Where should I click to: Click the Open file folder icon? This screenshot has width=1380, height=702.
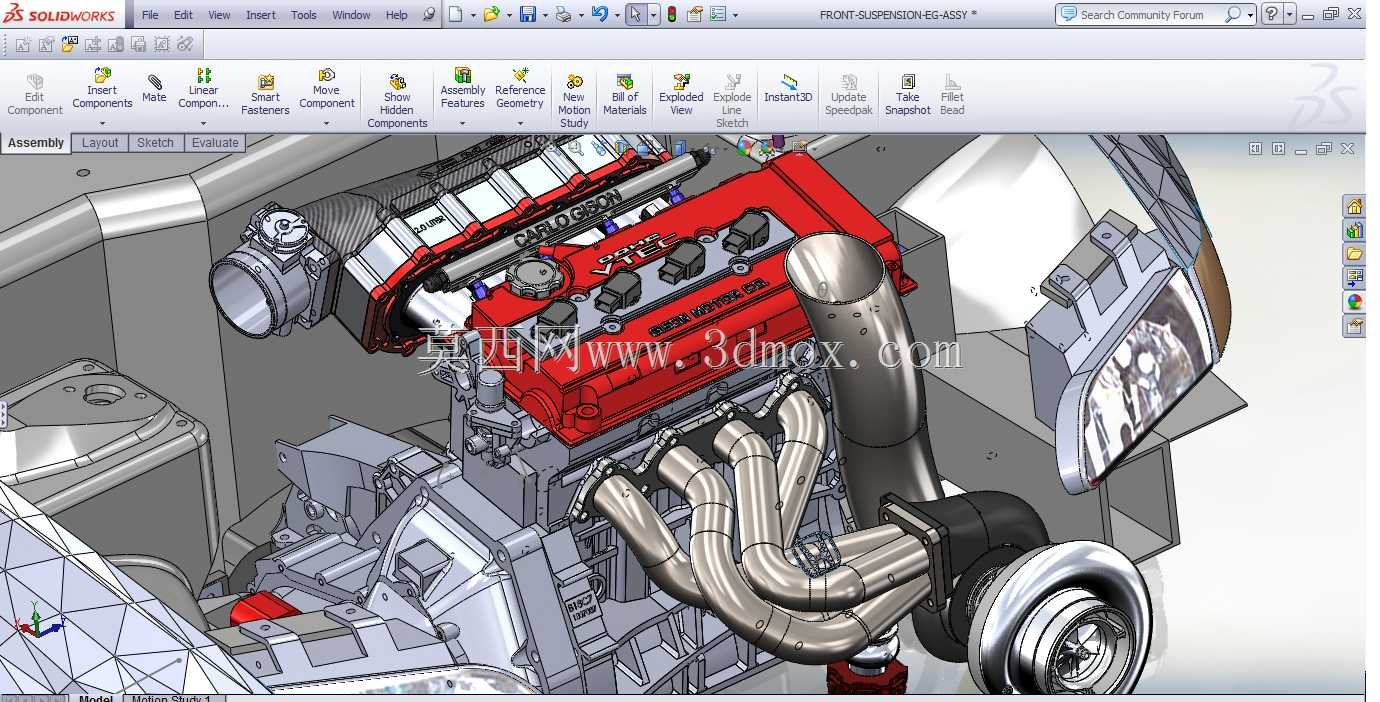coord(491,14)
